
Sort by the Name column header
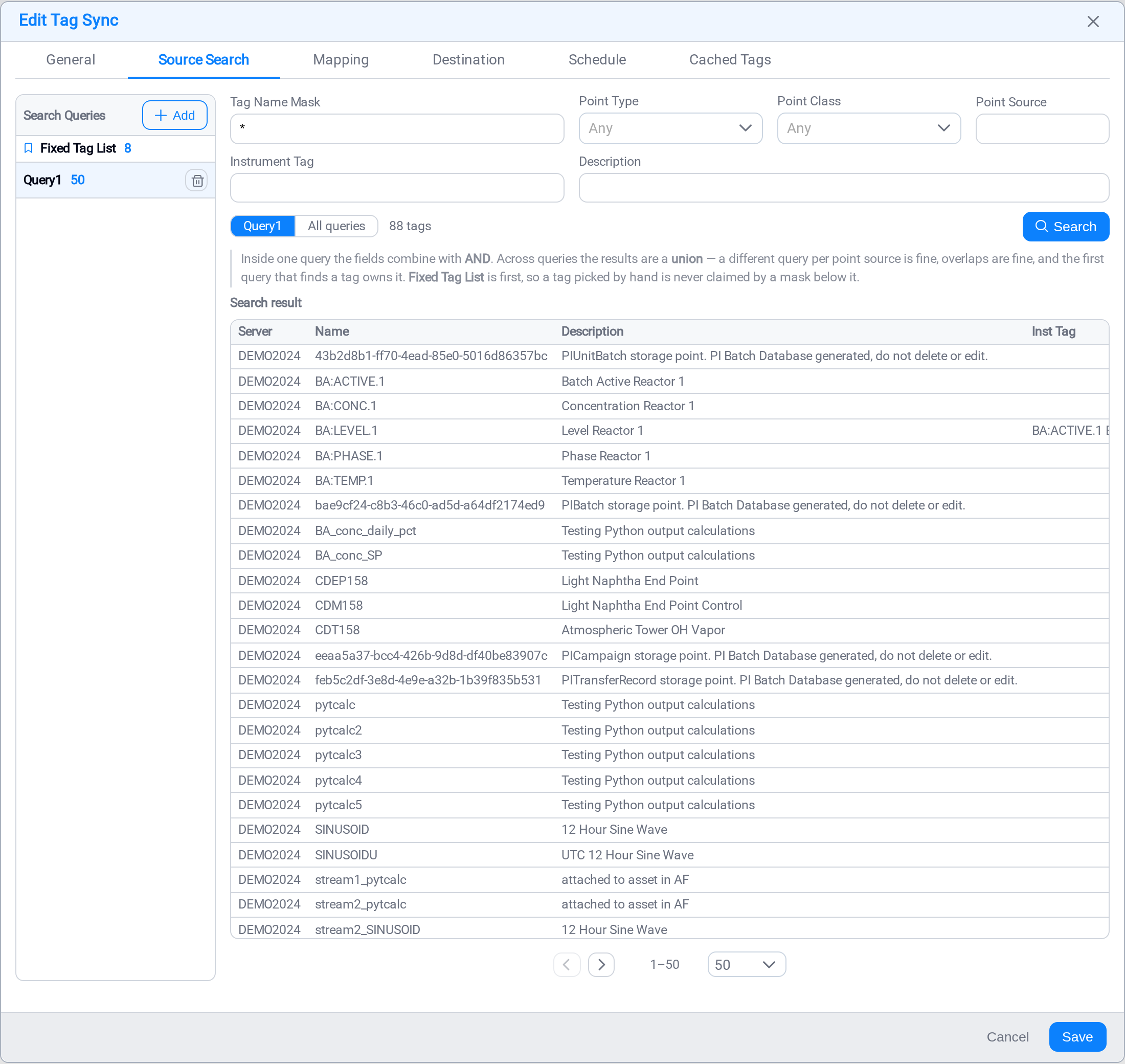click(x=332, y=331)
